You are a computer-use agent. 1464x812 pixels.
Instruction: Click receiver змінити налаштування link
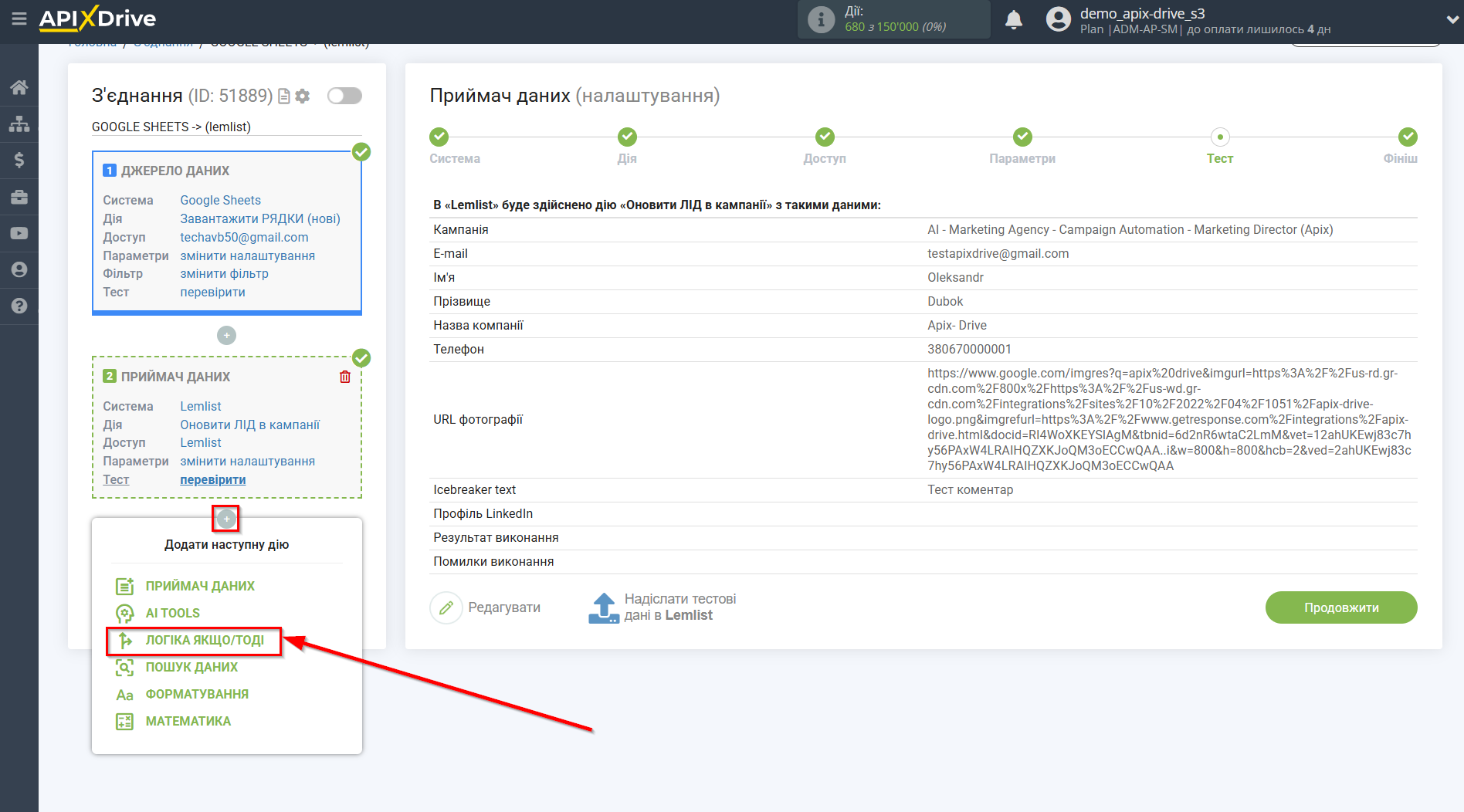coord(247,462)
